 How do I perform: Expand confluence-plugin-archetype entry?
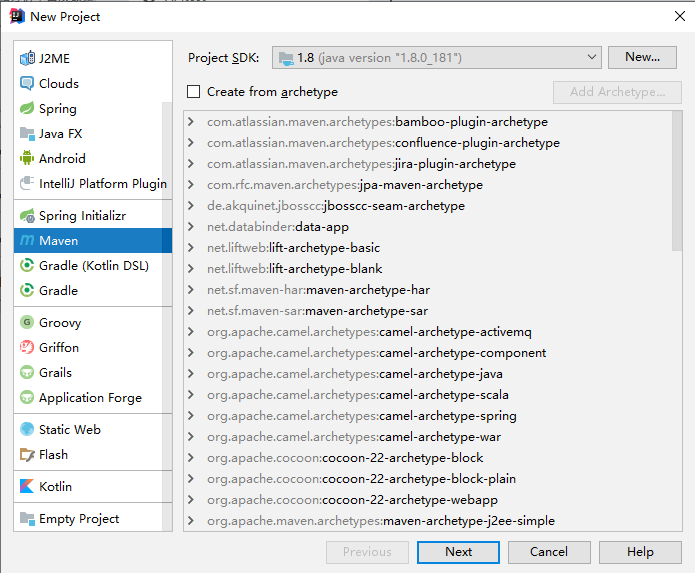tap(191, 143)
